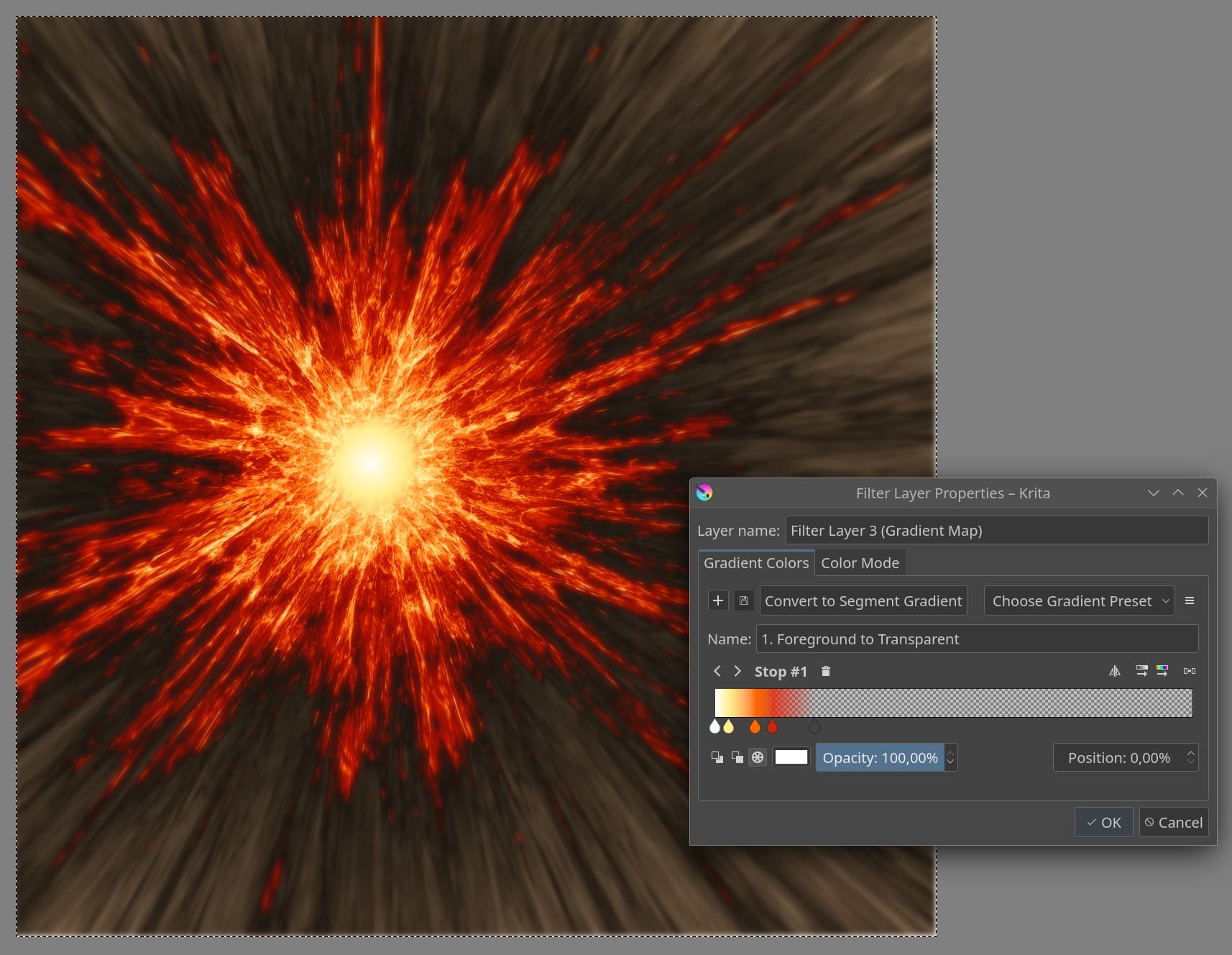
Task: Click the add gradient plus icon
Action: coord(717,600)
